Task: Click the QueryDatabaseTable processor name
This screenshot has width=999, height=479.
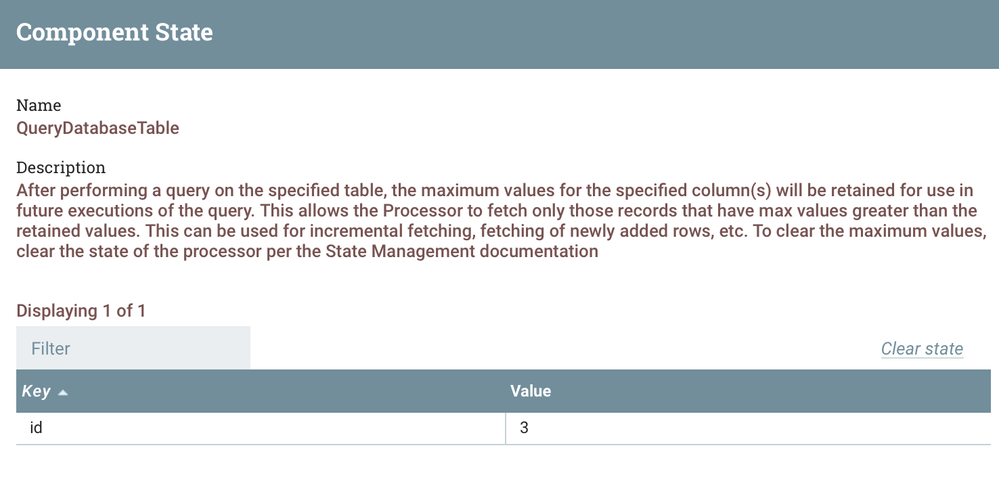Action: [98, 127]
